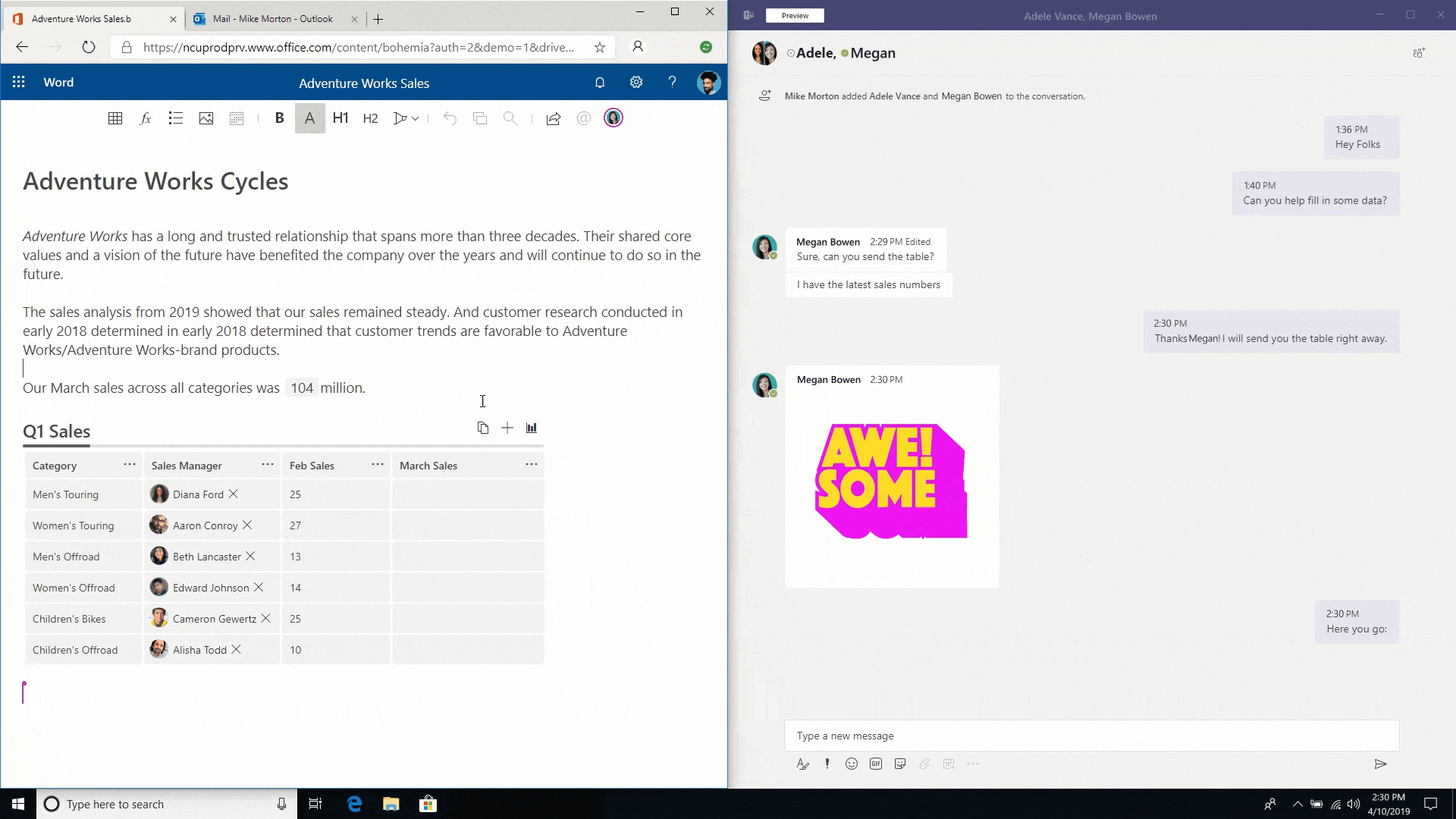Insert a chart for the Q1 Sales table

click(x=532, y=428)
